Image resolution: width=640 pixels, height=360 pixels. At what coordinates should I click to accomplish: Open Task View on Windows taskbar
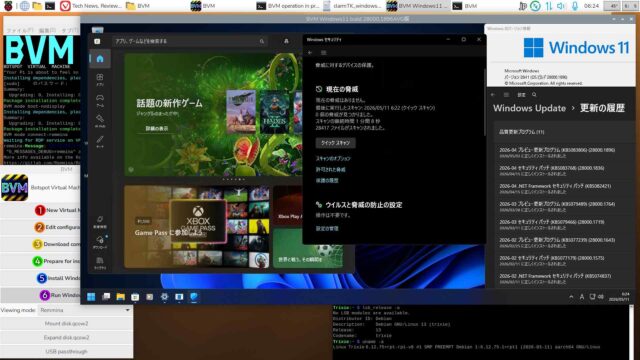click(x=106, y=297)
